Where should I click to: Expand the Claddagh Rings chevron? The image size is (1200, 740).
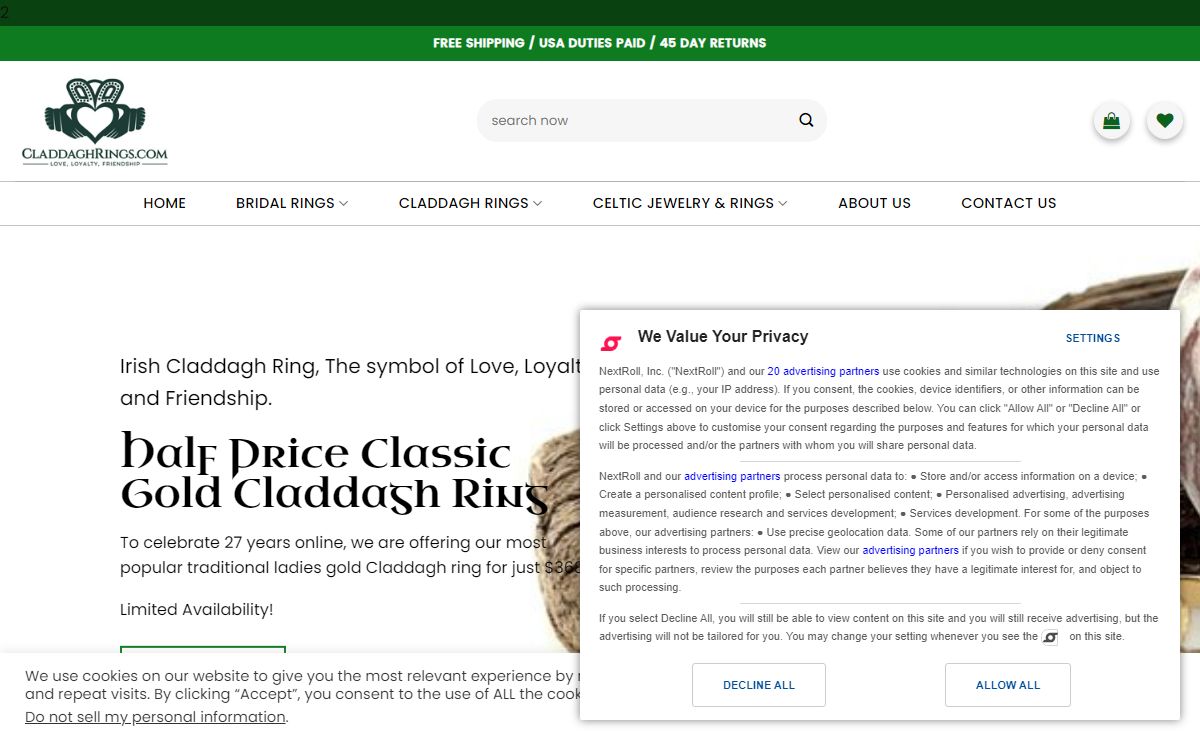pyautogui.click(x=537, y=203)
